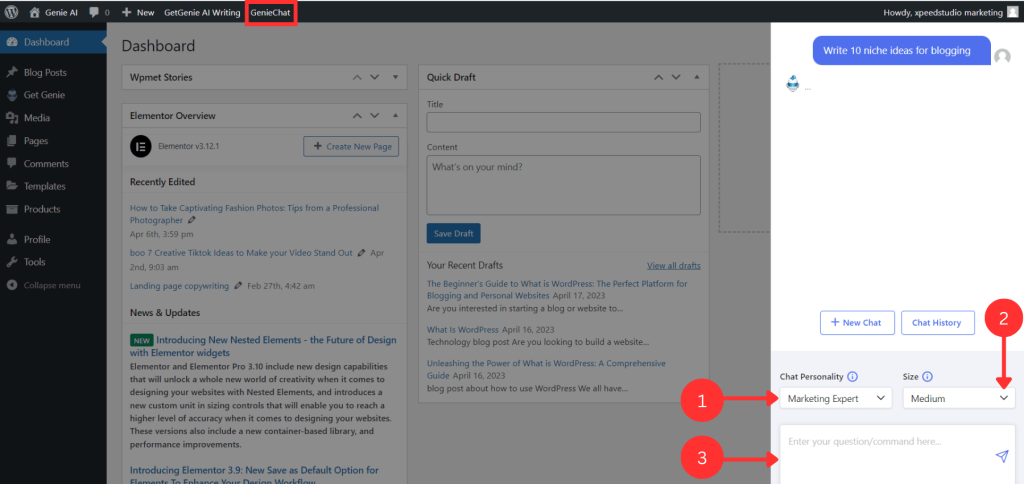Open Landing page copywriting link
This screenshot has height=484, width=1024.
coord(180,285)
